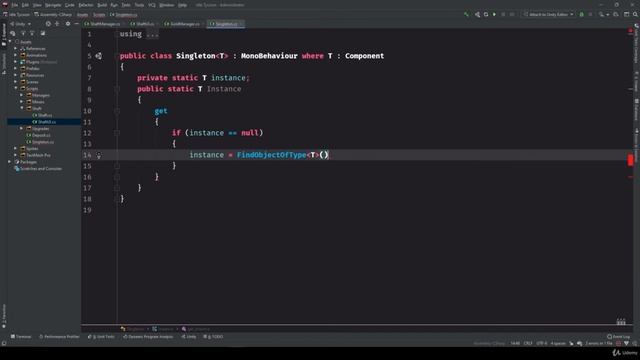Click the Instance property name on line 8

[224, 89]
